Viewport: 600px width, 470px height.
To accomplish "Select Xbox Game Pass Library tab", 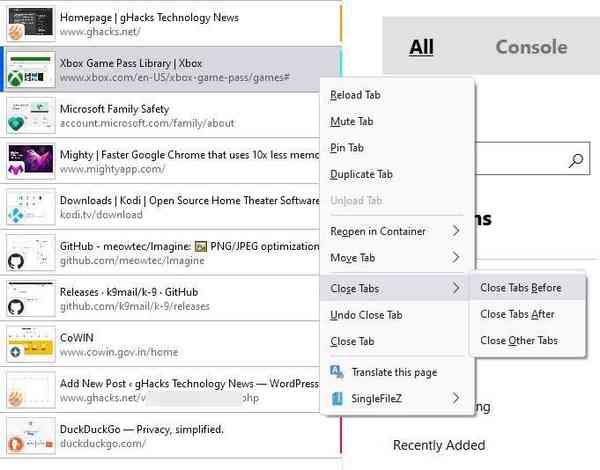I will click(x=171, y=69).
